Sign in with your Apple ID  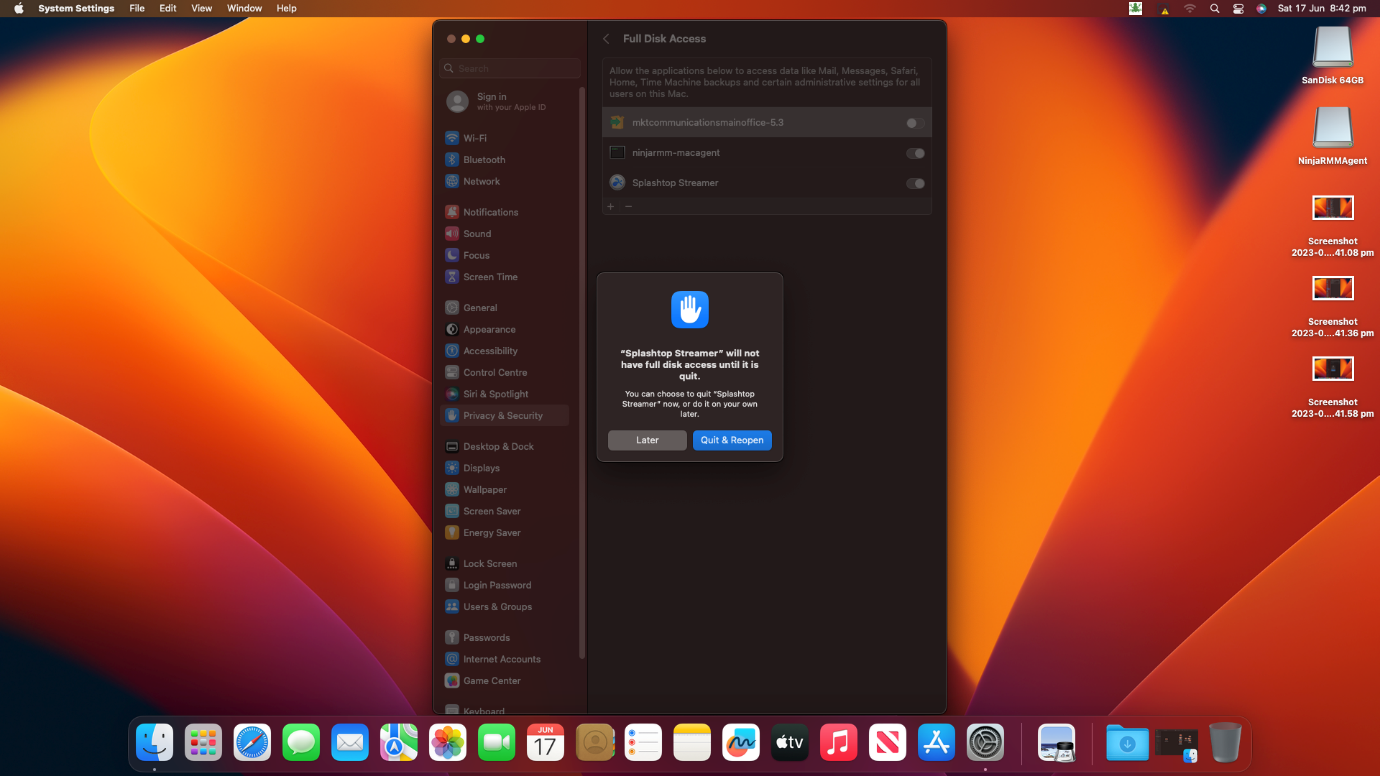pyautogui.click(x=505, y=101)
